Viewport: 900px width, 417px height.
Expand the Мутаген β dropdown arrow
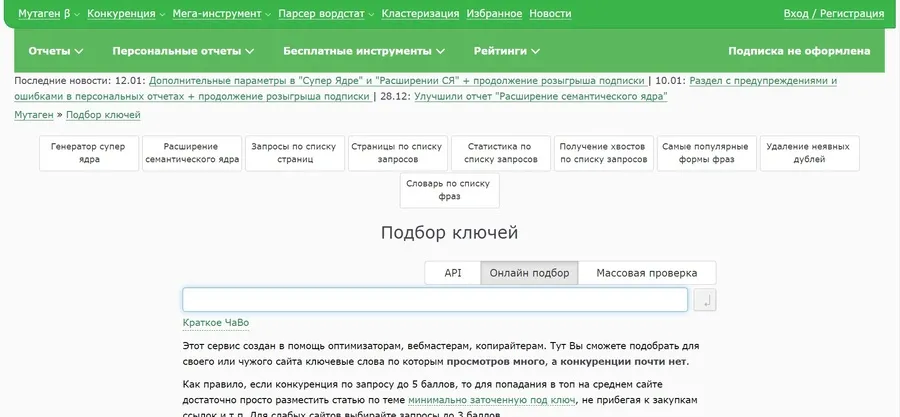(x=77, y=14)
